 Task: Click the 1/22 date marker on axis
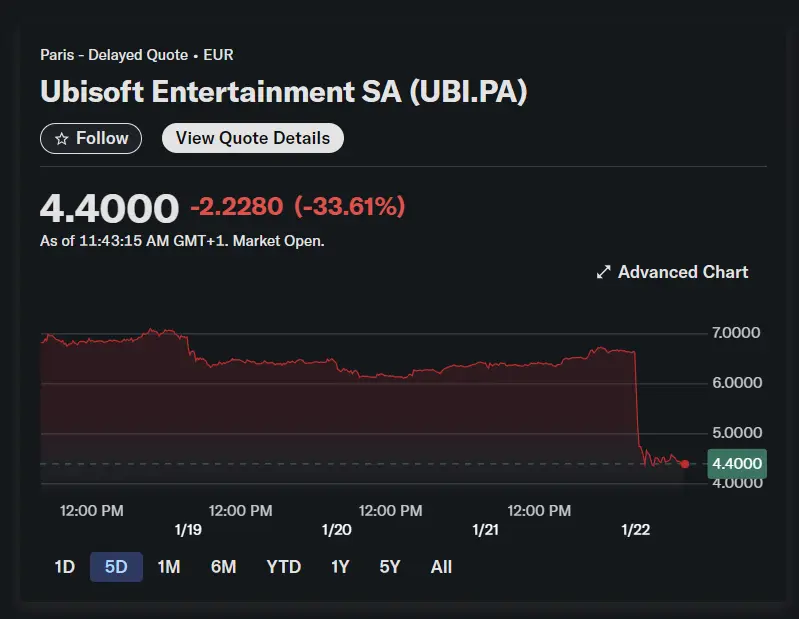[x=635, y=530]
